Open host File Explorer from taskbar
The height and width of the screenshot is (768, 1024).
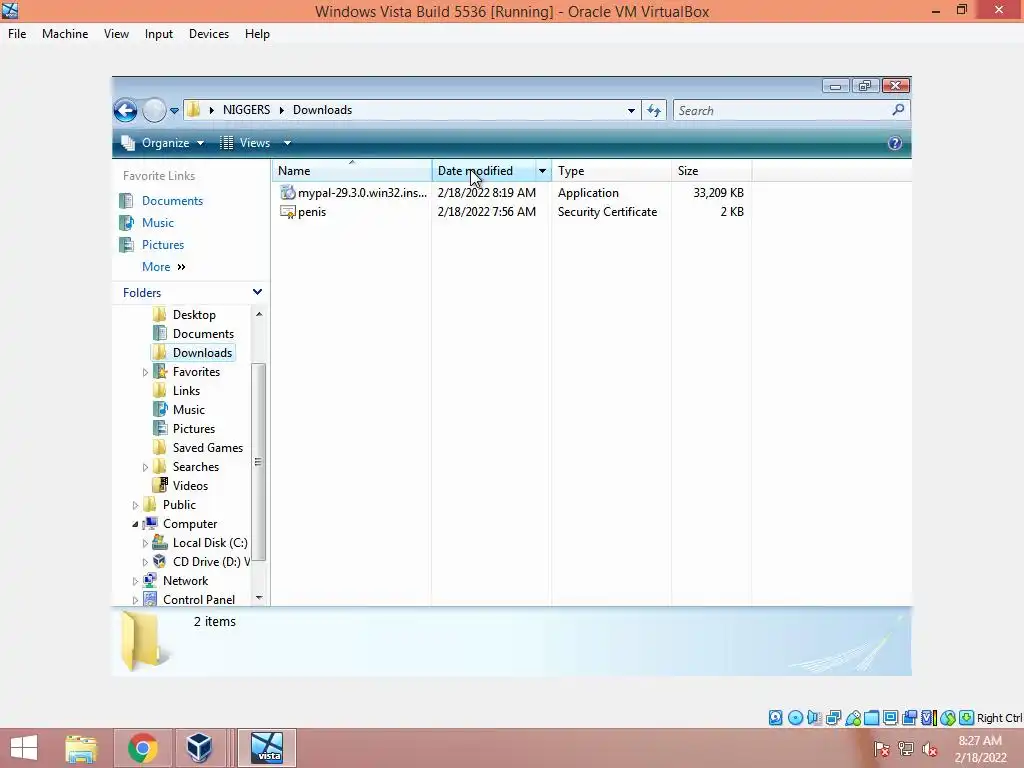point(81,748)
